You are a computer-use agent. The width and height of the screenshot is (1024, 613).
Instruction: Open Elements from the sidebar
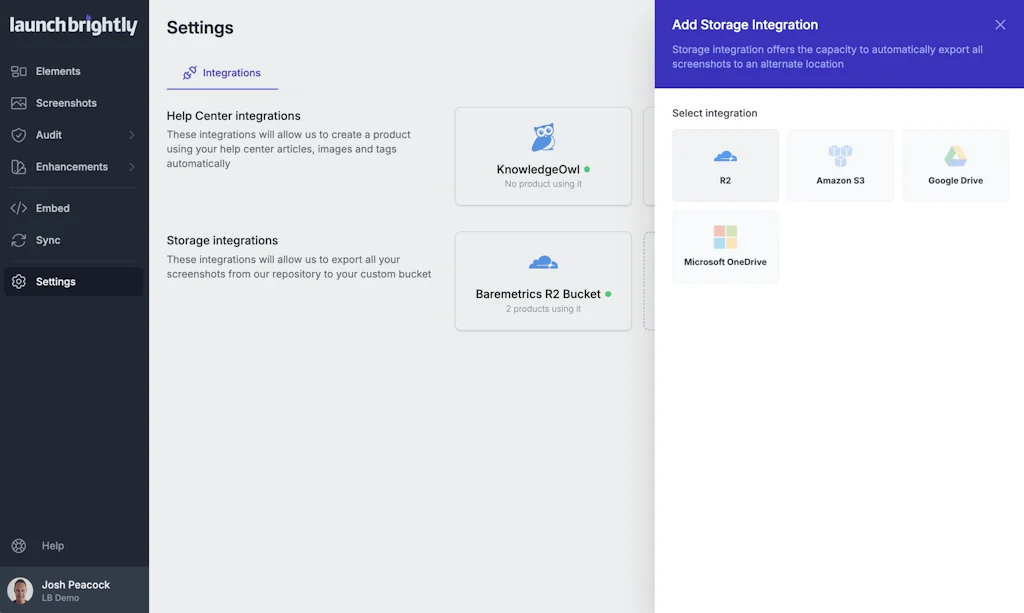pos(58,71)
